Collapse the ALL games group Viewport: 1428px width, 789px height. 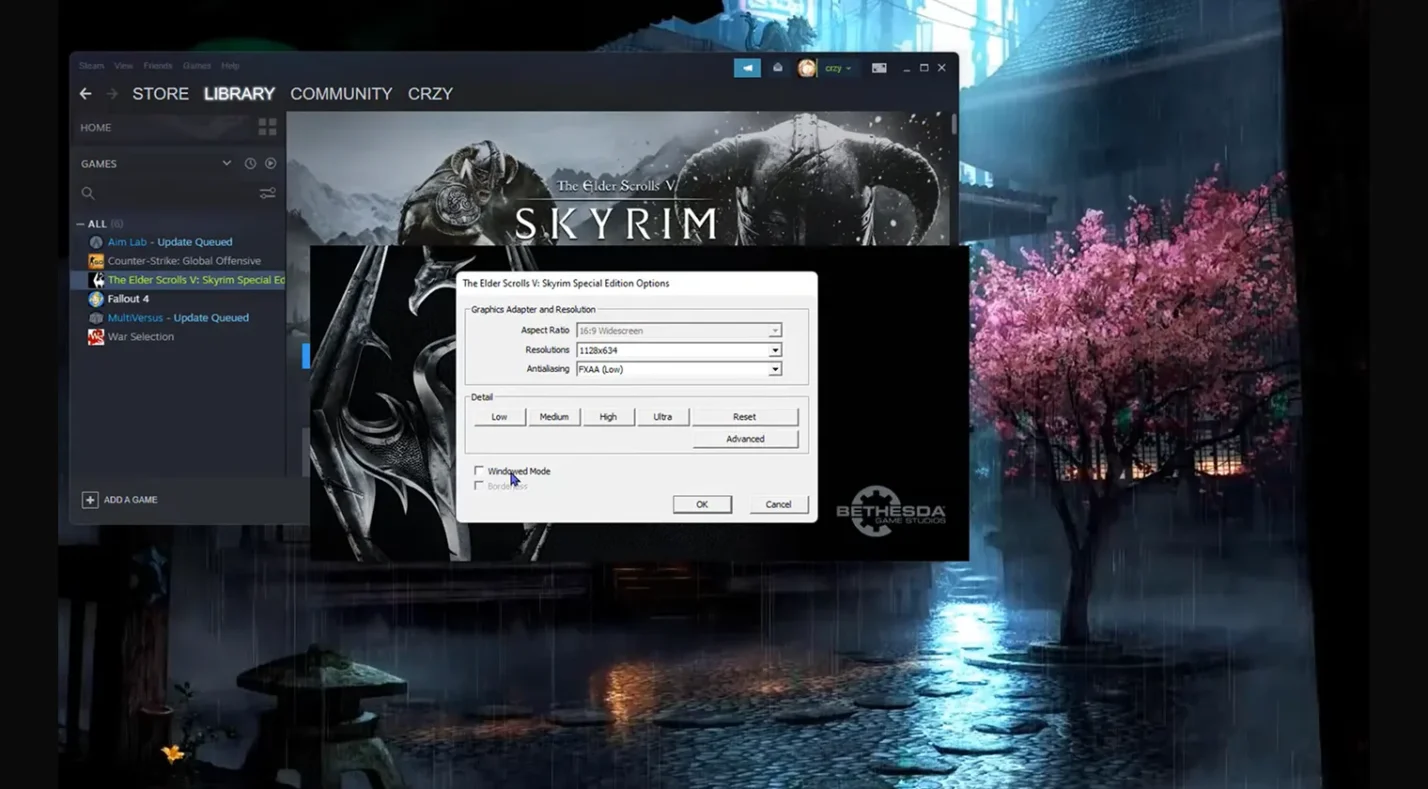tap(82, 223)
